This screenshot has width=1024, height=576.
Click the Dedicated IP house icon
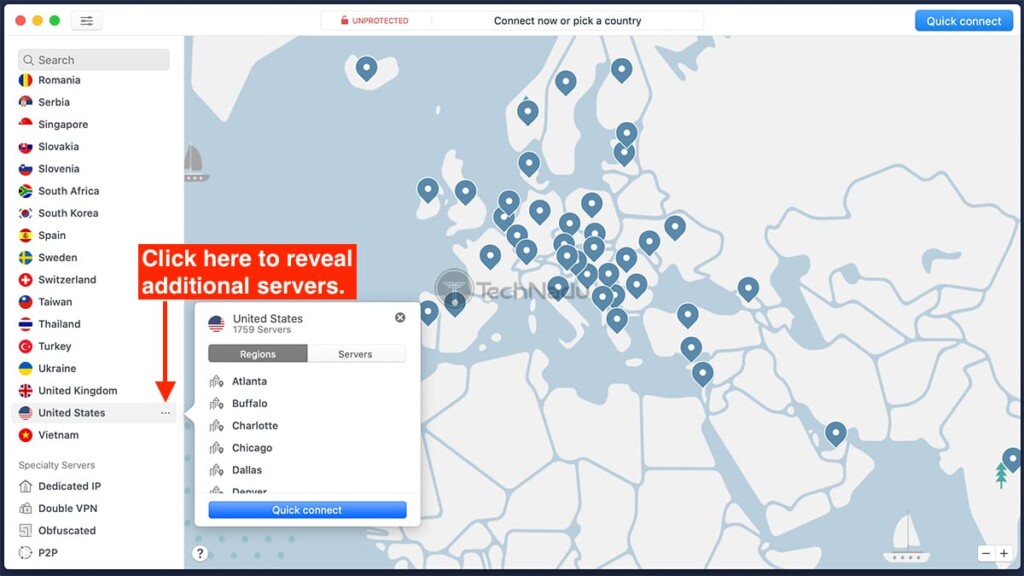25,487
